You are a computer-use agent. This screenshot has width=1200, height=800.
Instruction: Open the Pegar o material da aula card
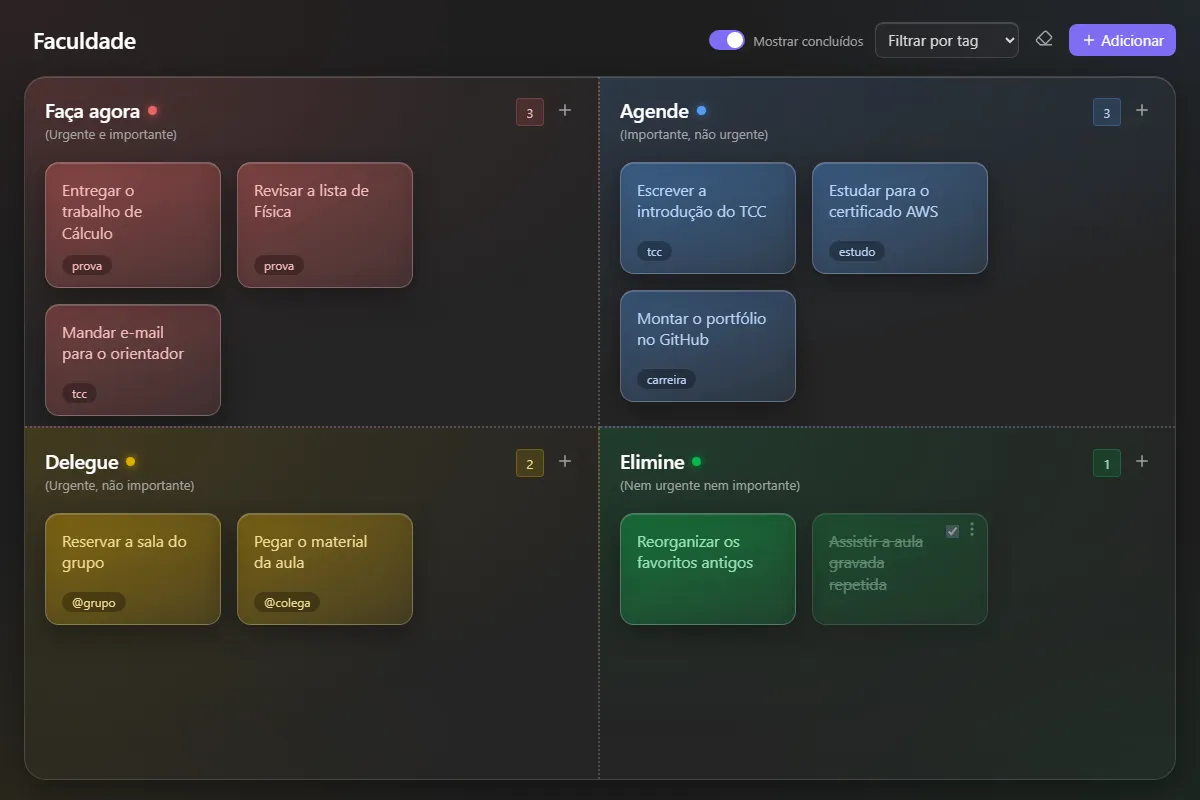point(325,569)
